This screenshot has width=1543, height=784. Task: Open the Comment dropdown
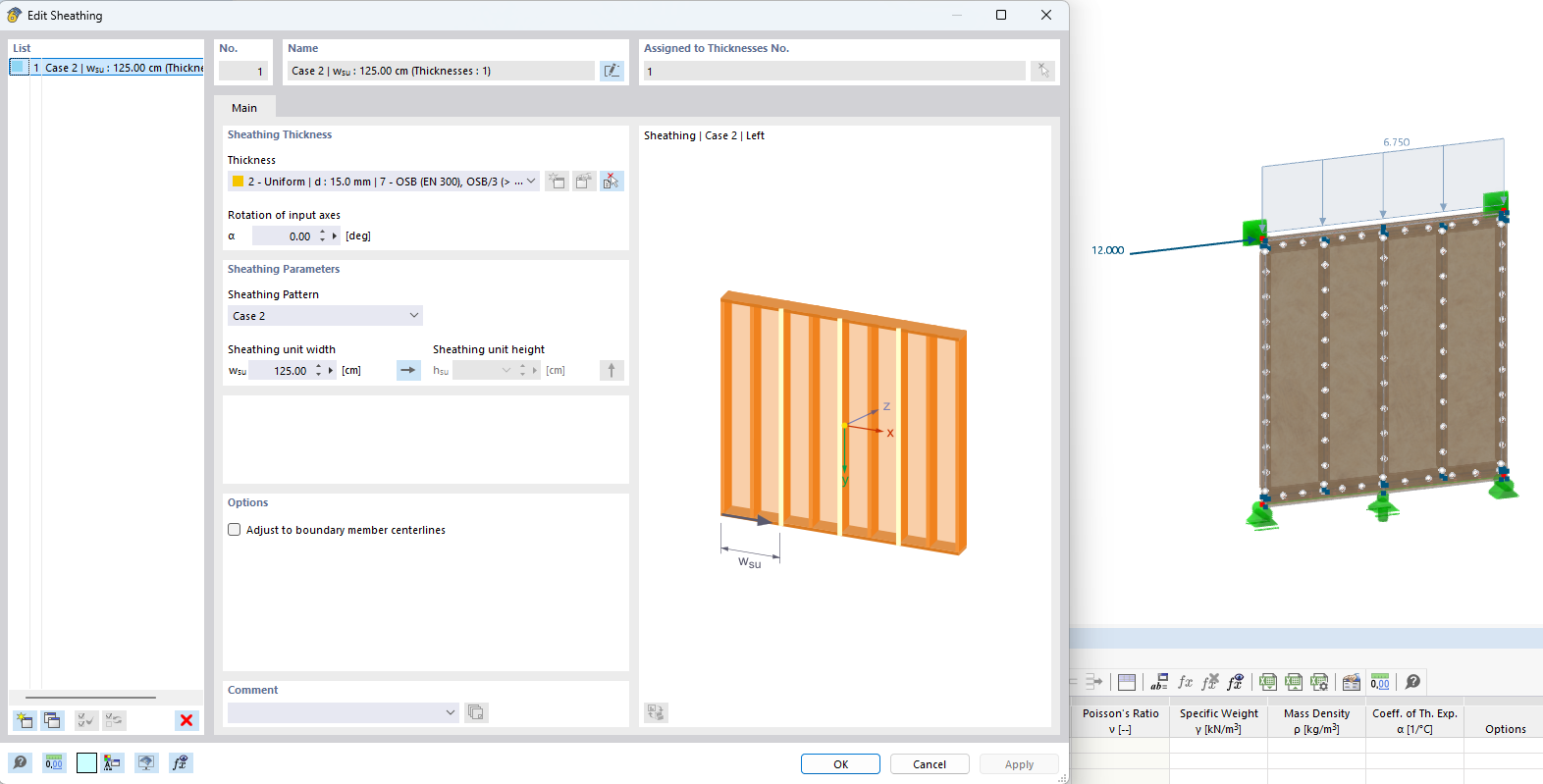(x=344, y=712)
